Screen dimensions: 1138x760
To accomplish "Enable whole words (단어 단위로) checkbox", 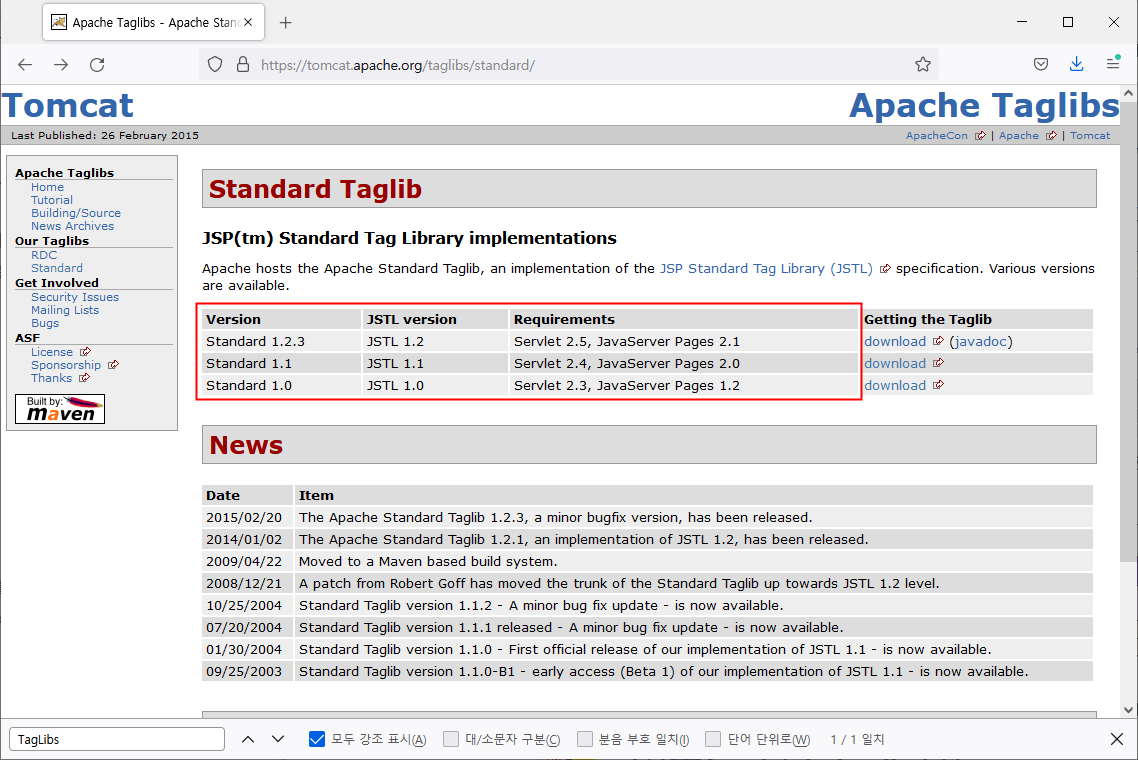I will (x=713, y=739).
